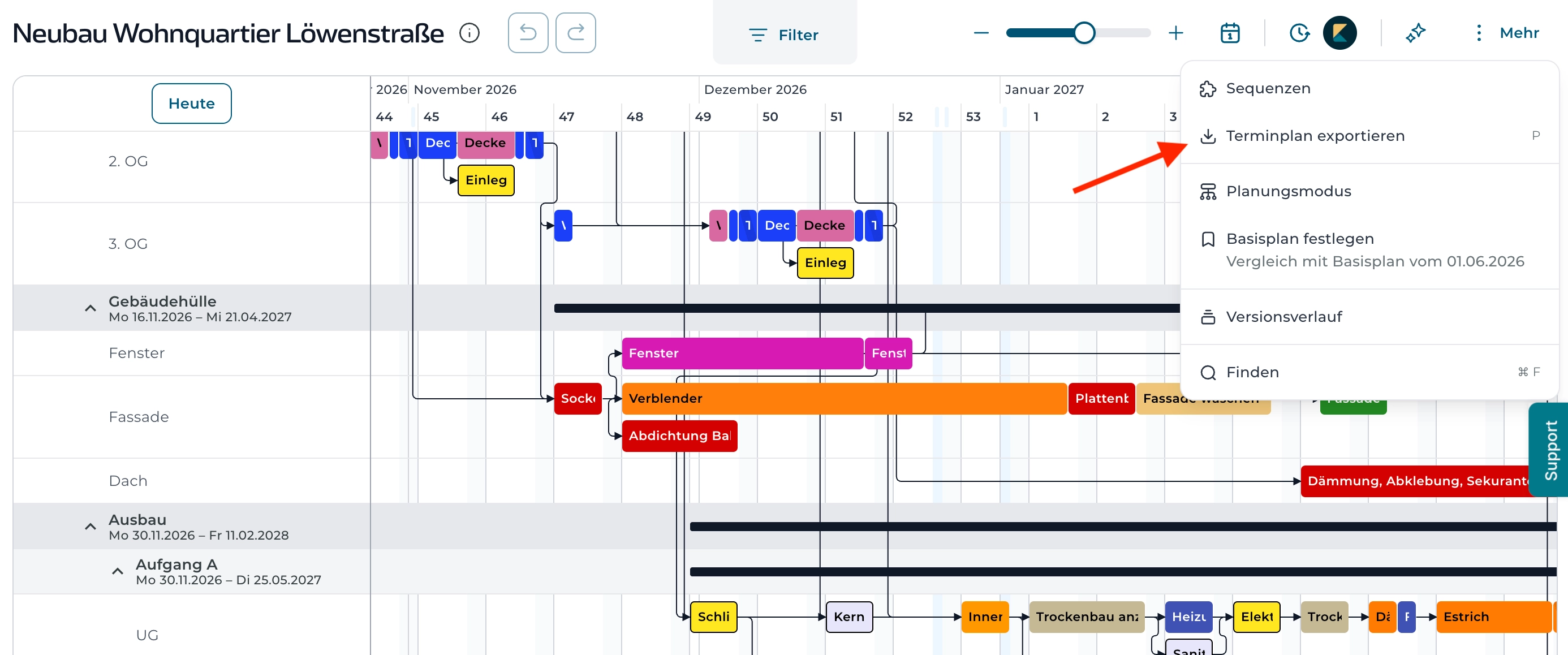
Task: Collapse the Ausbau group
Action: click(x=90, y=527)
